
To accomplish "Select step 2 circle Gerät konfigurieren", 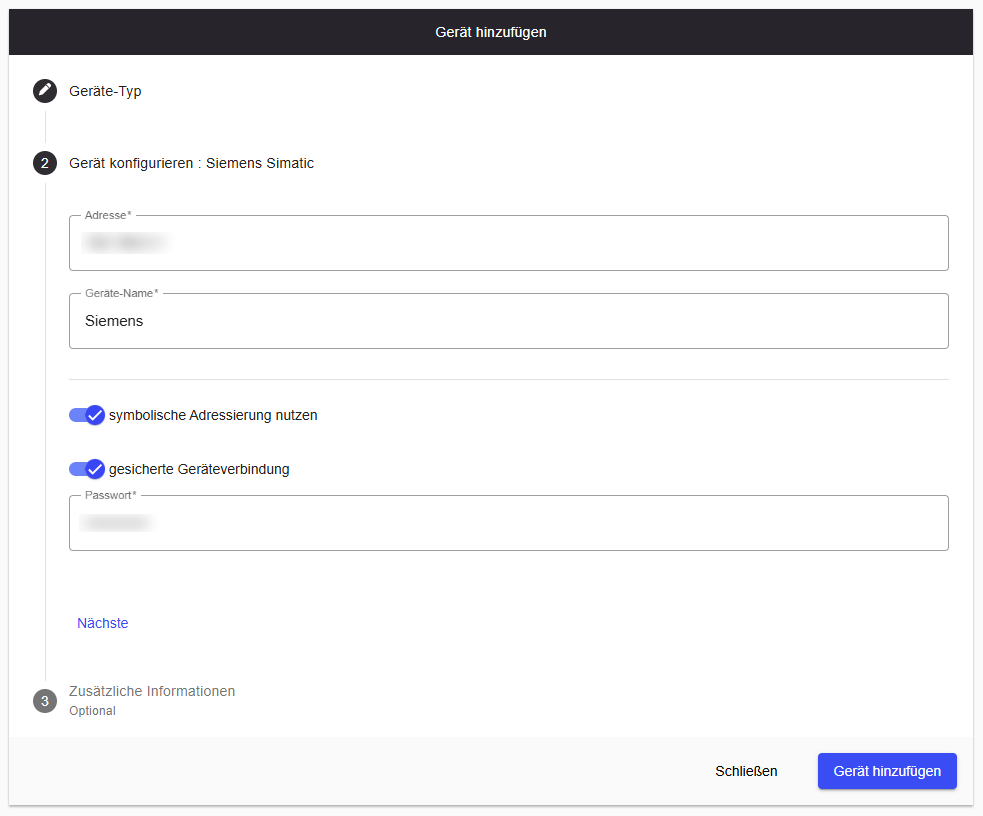I will [45, 163].
